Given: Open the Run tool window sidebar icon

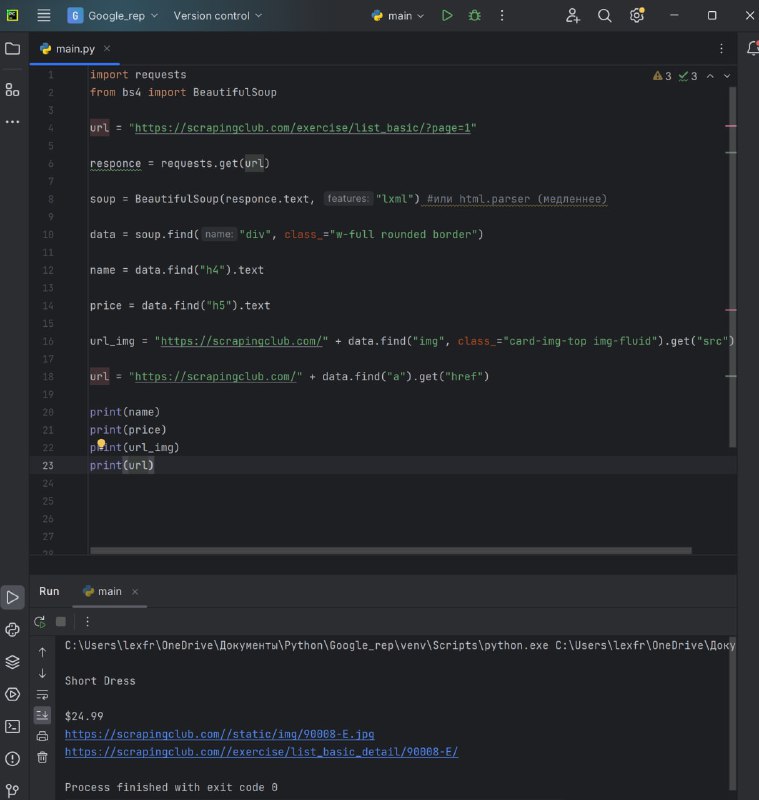Looking at the screenshot, I should point(13,597).
